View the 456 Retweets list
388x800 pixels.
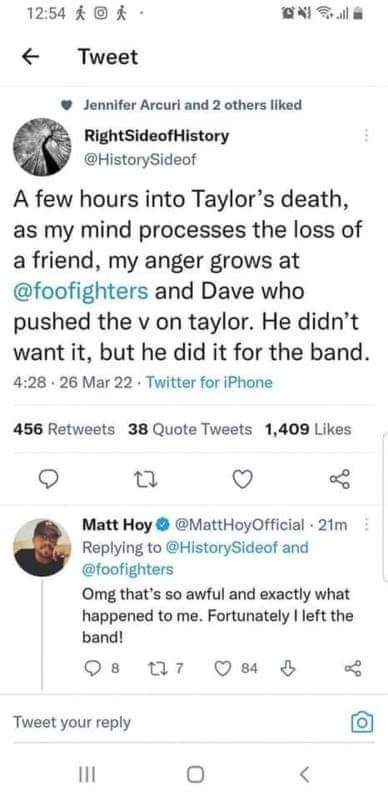[x=64, y=429]
